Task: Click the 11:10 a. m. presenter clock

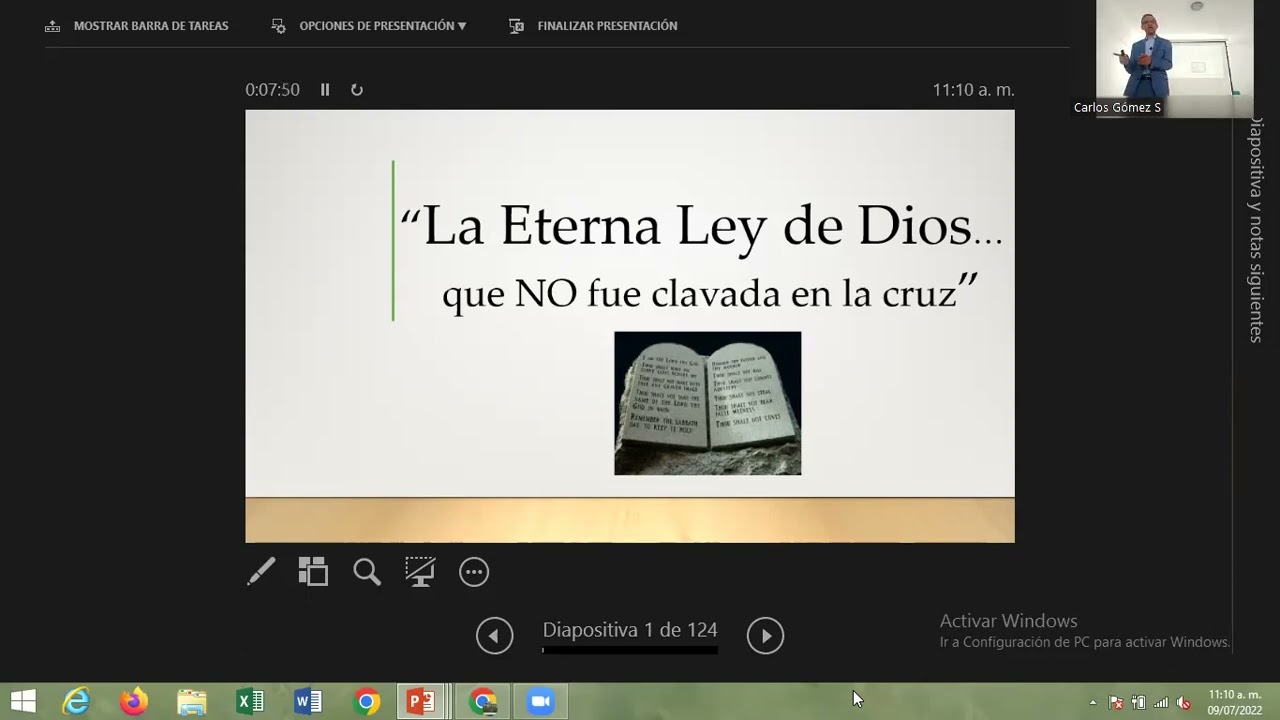Action: (x=974, y=90)
